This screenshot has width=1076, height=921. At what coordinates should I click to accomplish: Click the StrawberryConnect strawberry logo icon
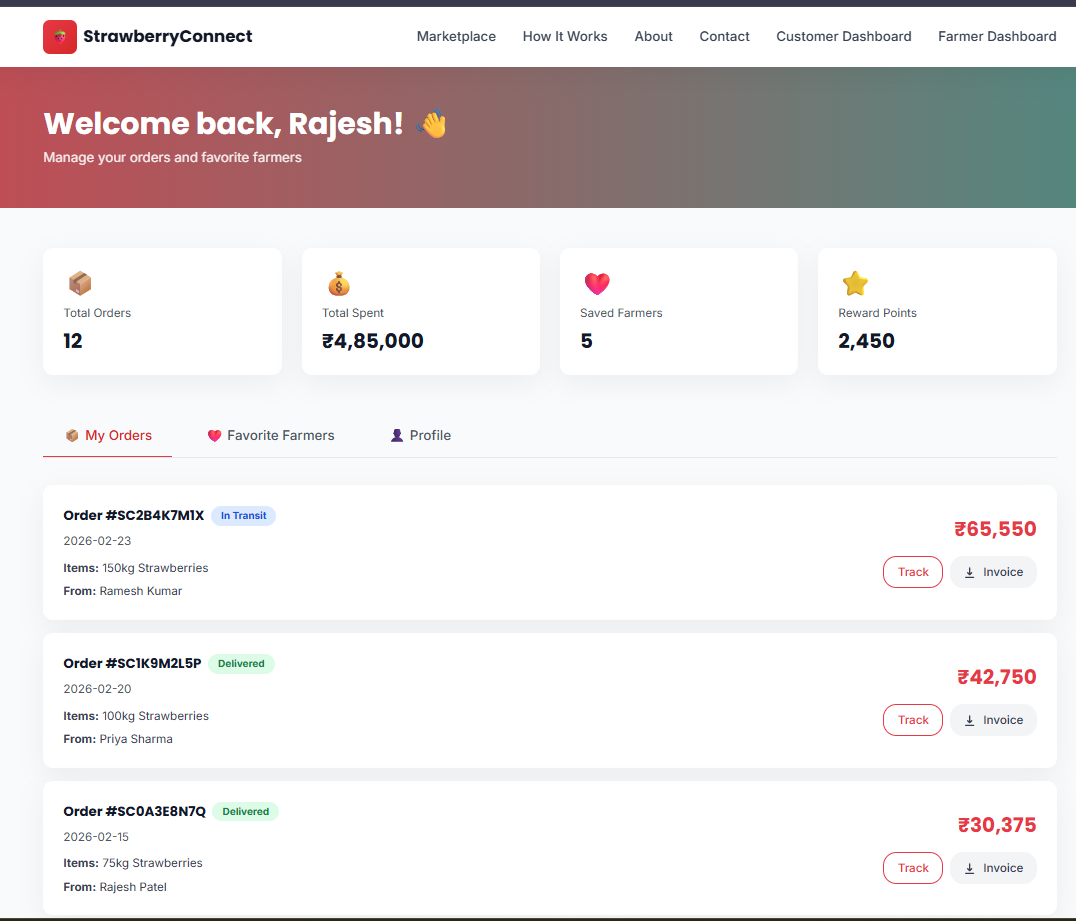coord(60,37)
